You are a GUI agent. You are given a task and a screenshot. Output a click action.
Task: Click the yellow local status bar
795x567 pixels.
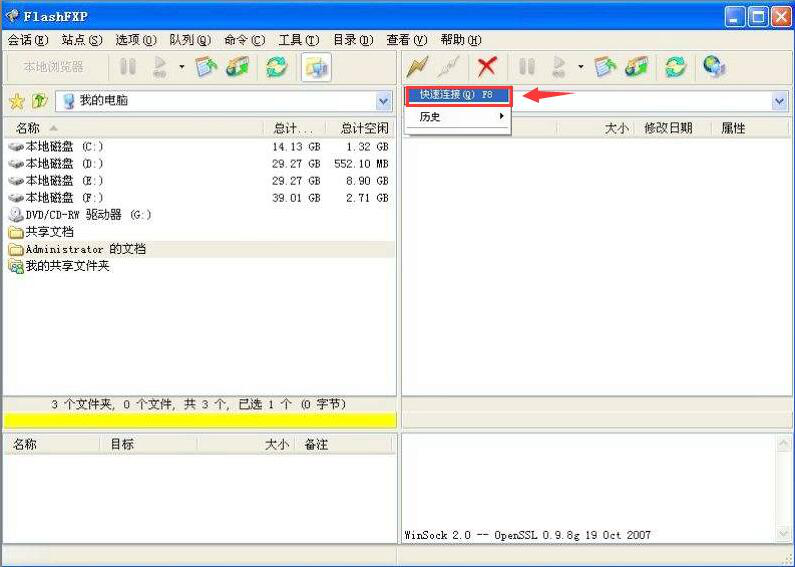tap(200, 420)
